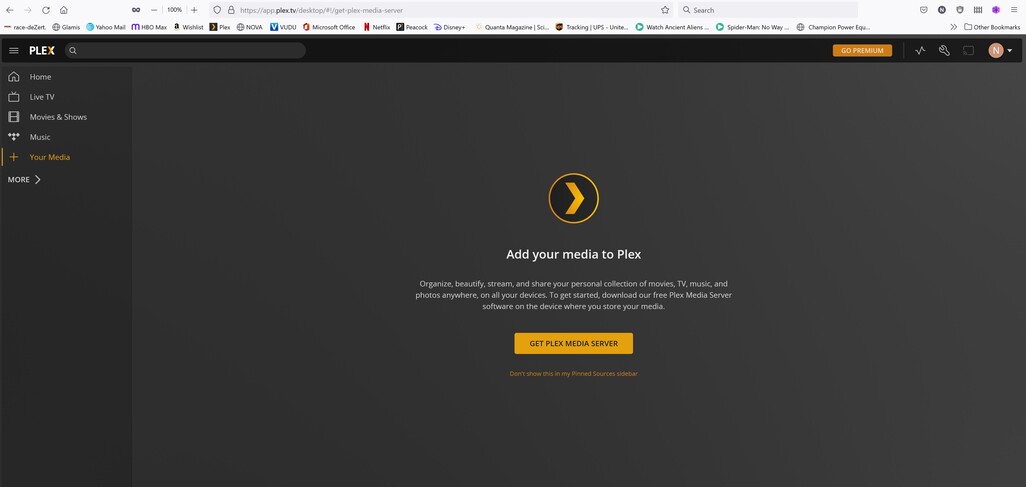Screen dimensions: 1026x487
Task: Reset the 100% zoom level
Action: click(174, 10)
